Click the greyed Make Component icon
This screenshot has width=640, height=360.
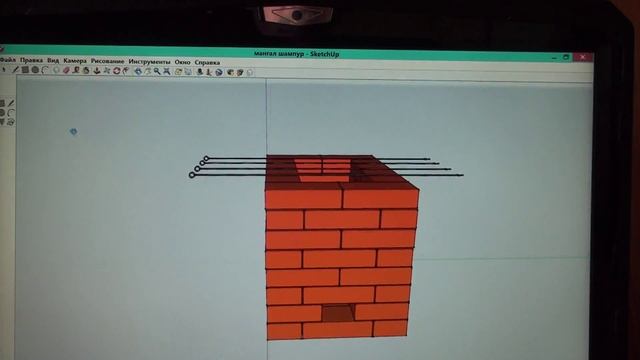[x=56, y=71]
